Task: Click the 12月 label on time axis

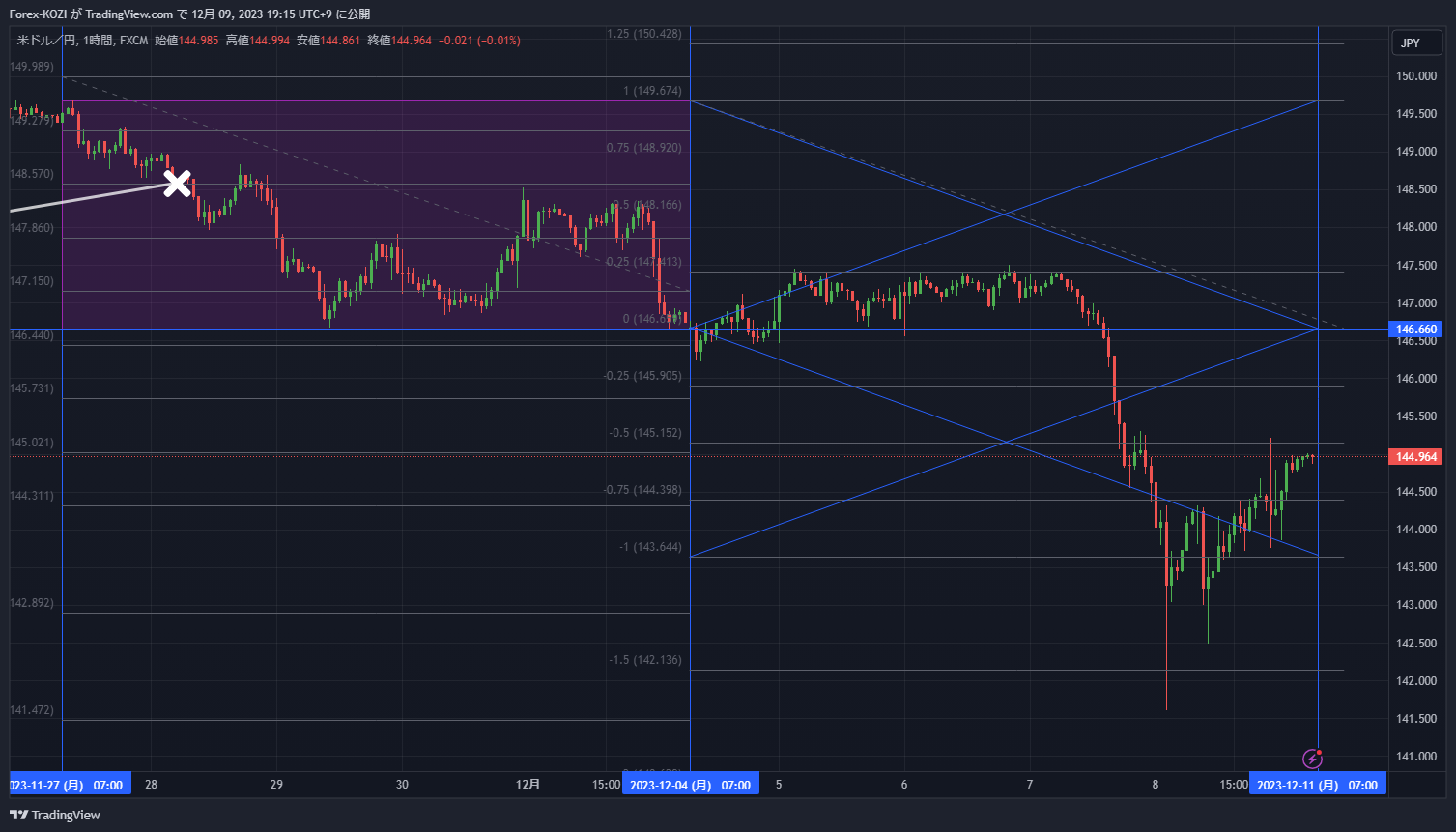Action: pos(528,785)
